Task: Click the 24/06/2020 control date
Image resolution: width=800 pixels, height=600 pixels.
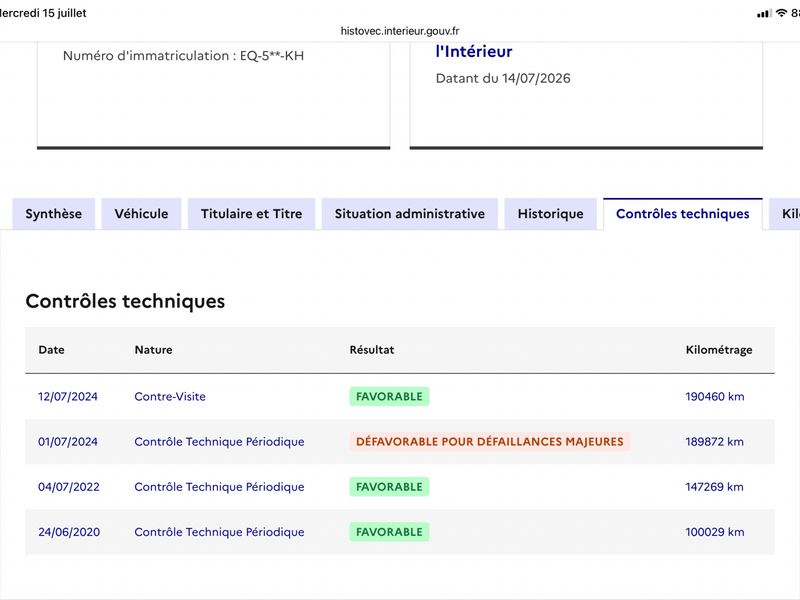Action: pos(69,532)
